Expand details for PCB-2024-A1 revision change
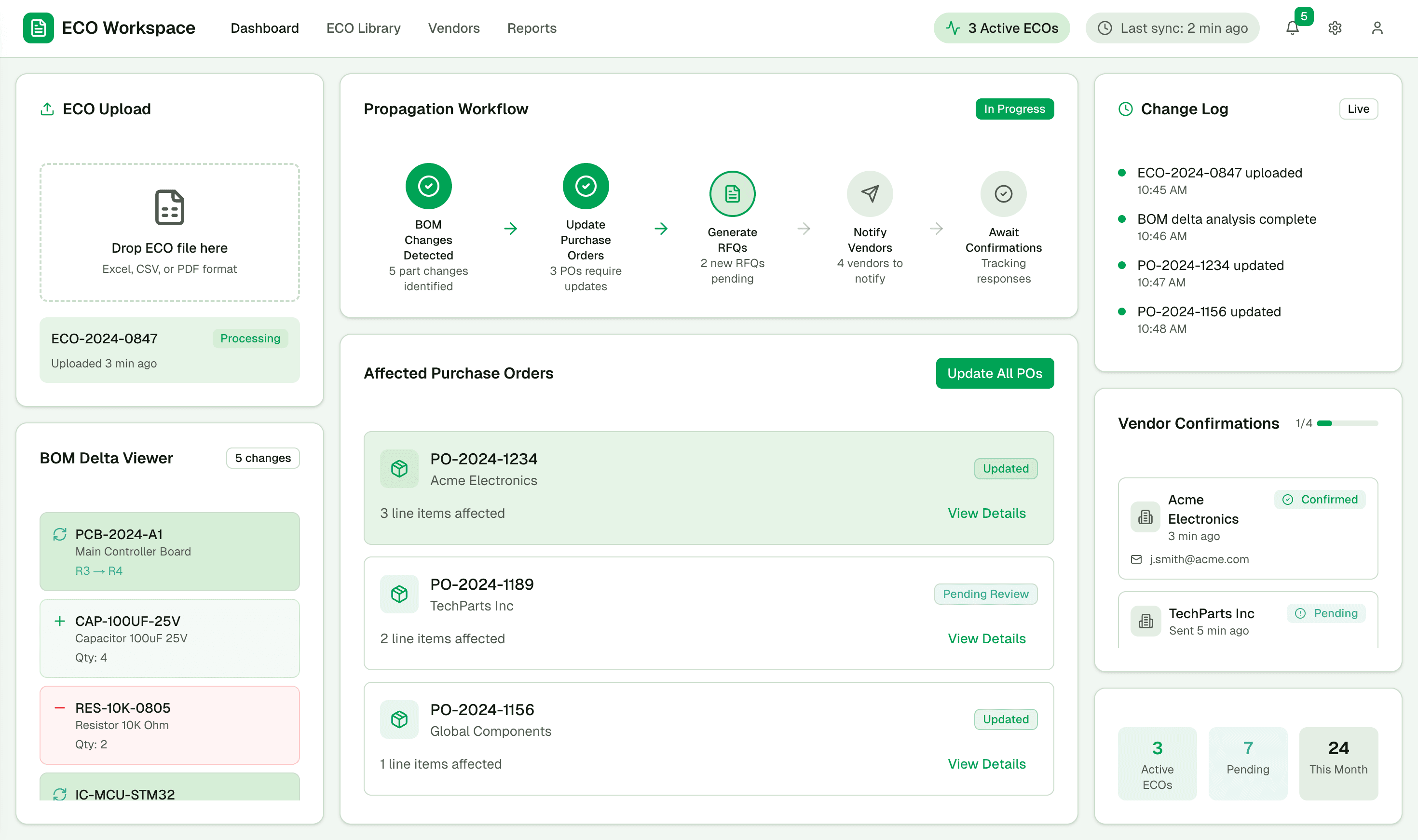This screenshot has width=1418, height=840. tap(169, 552)
